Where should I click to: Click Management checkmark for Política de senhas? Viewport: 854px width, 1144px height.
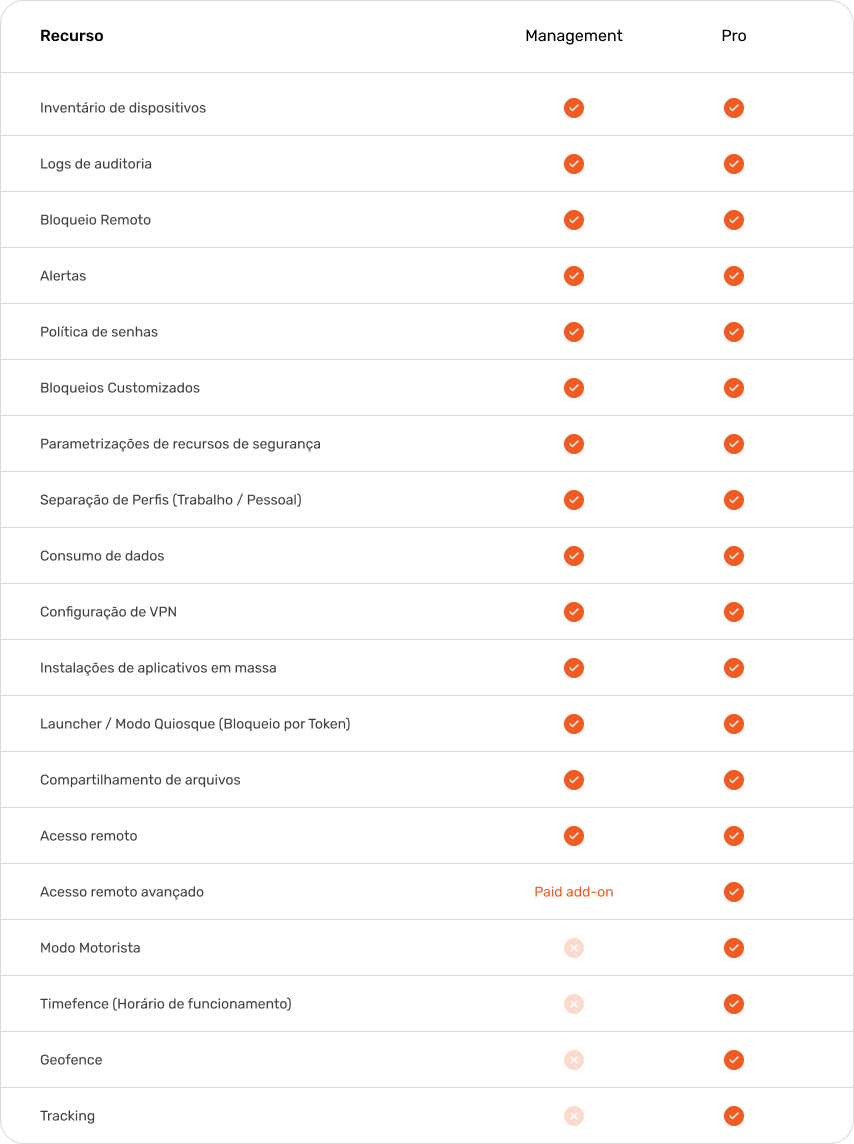coord(574,332)
